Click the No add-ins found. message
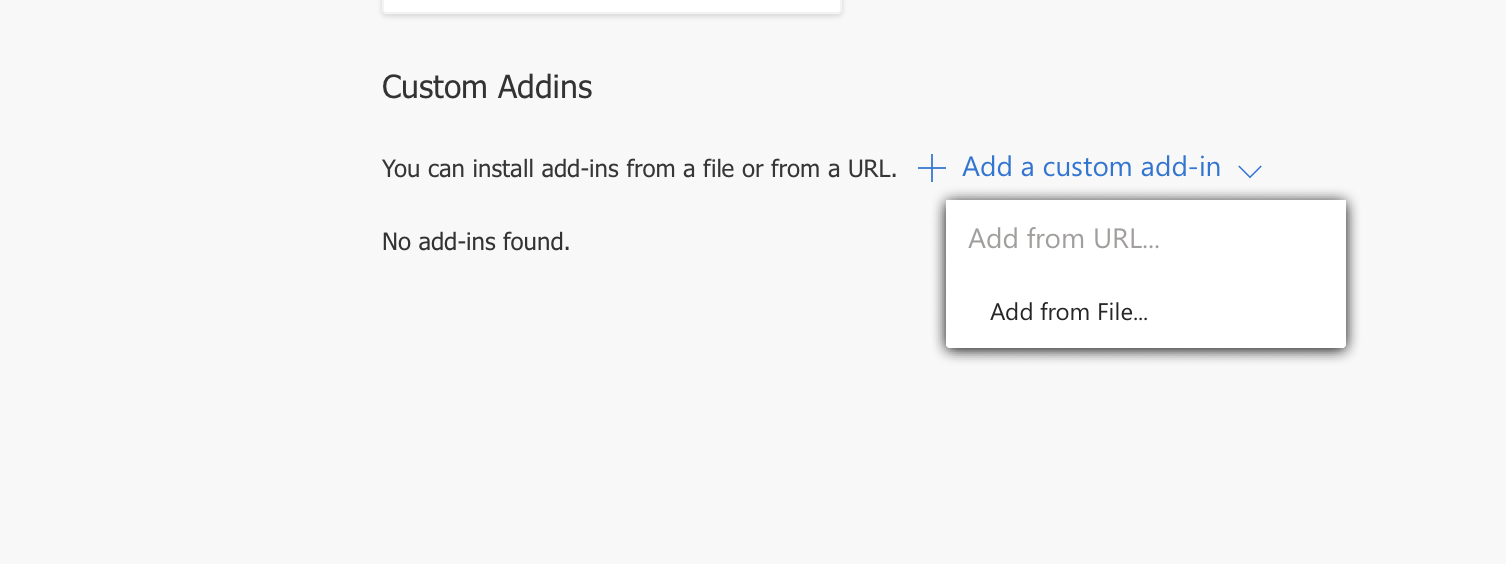Screen dimensions: 1506x564 coord(476,241)
